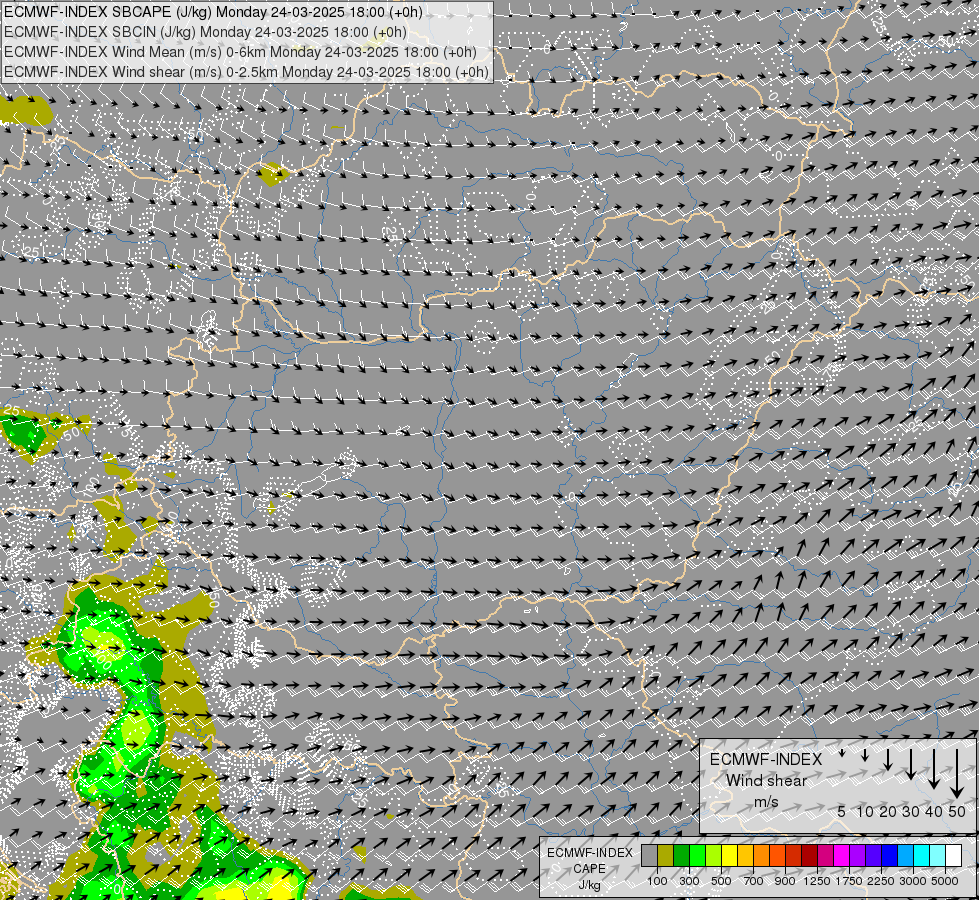979x900 pixels.
Task: Click the '1250' CAPE scale label
Action: (817, 881)
